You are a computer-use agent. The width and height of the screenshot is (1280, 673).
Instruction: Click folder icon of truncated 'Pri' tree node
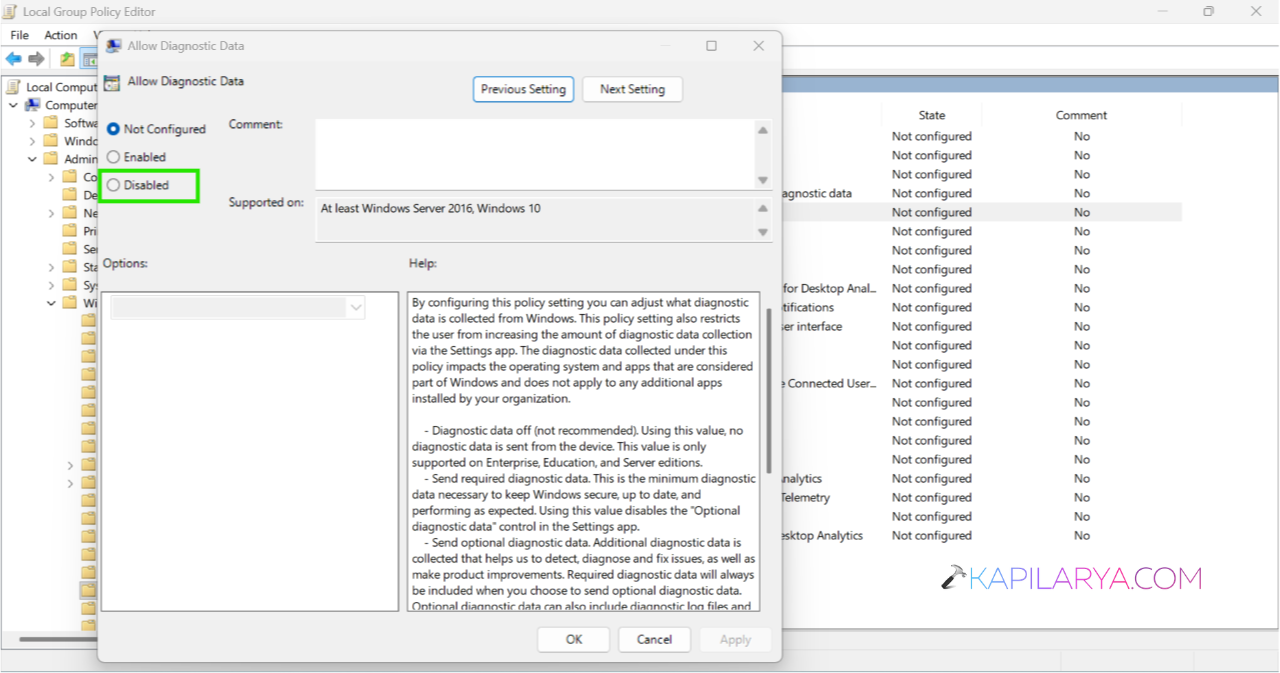pyautogui.click(x=69, y=231)
